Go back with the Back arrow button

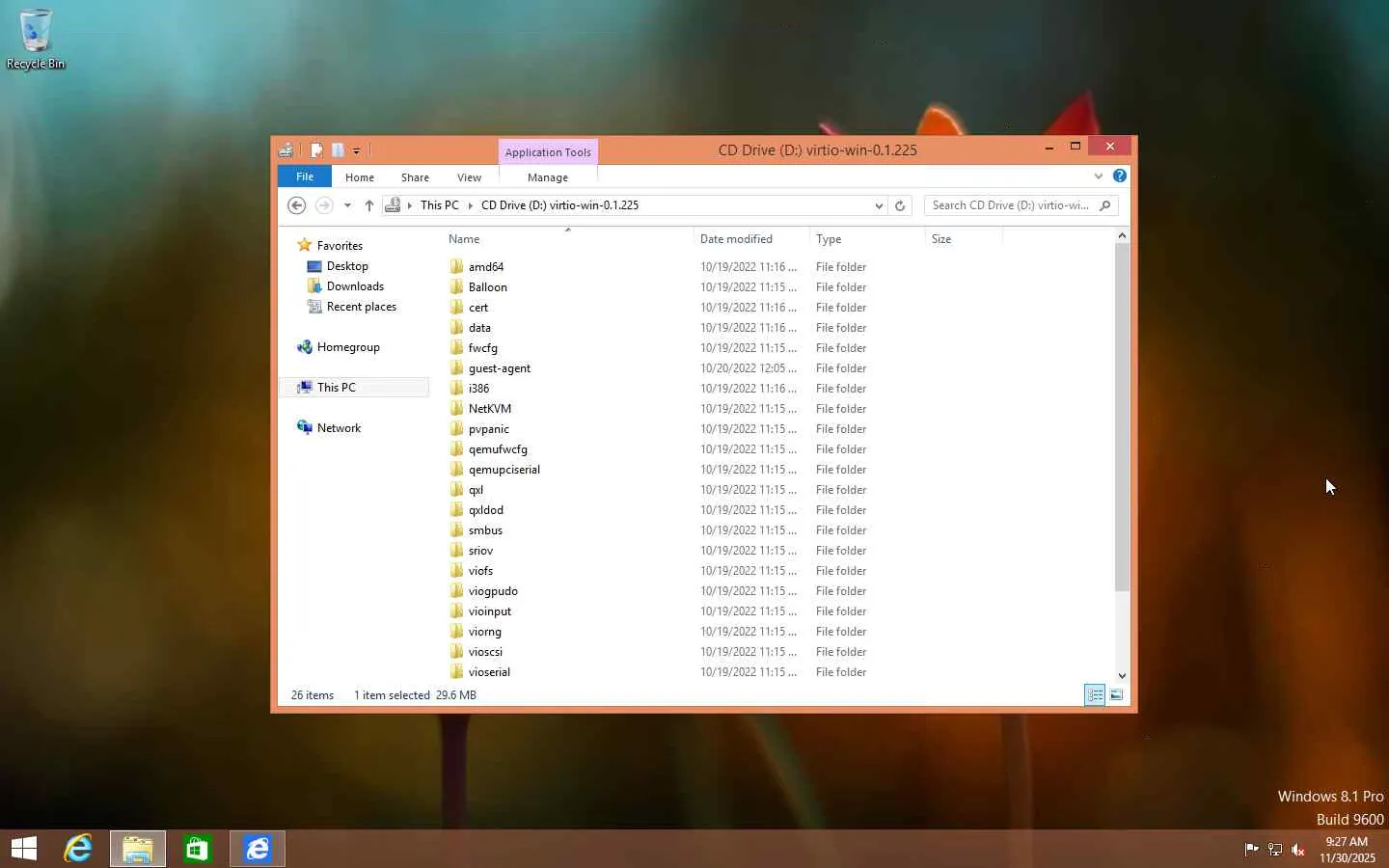tap(297, 205)
